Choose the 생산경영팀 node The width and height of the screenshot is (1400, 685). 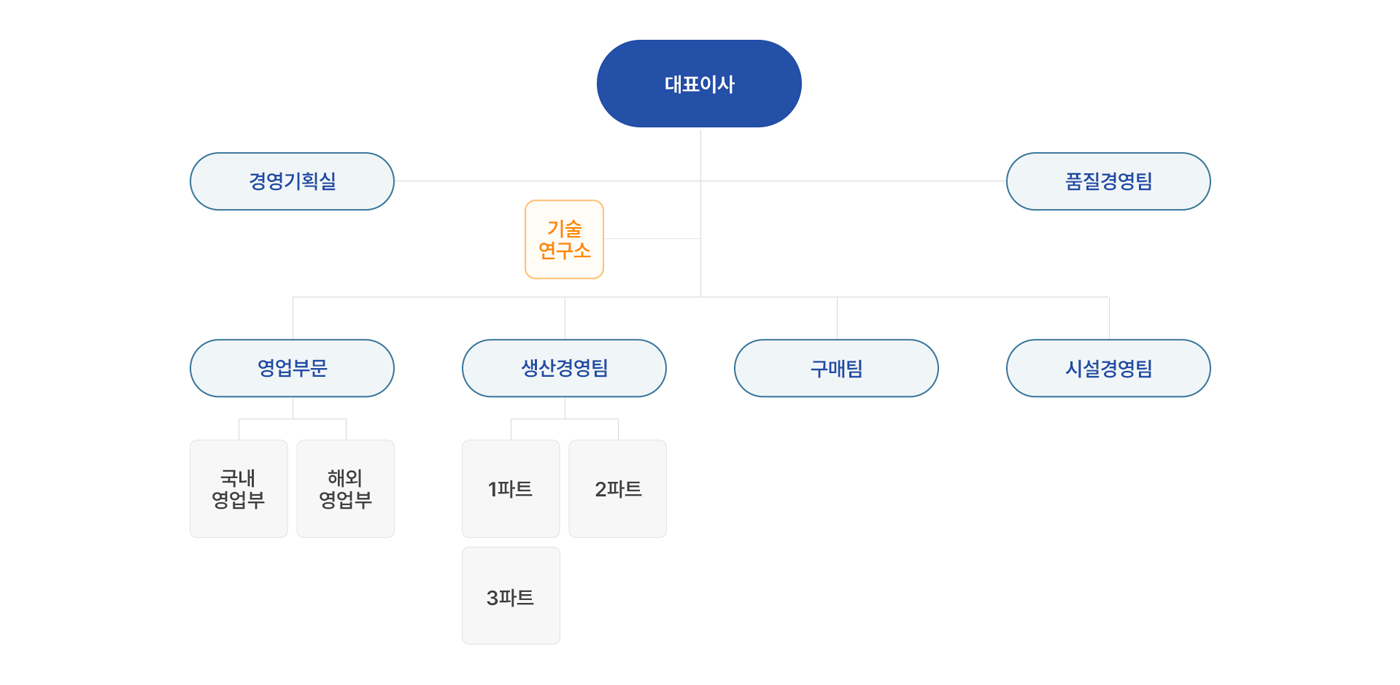564,368
